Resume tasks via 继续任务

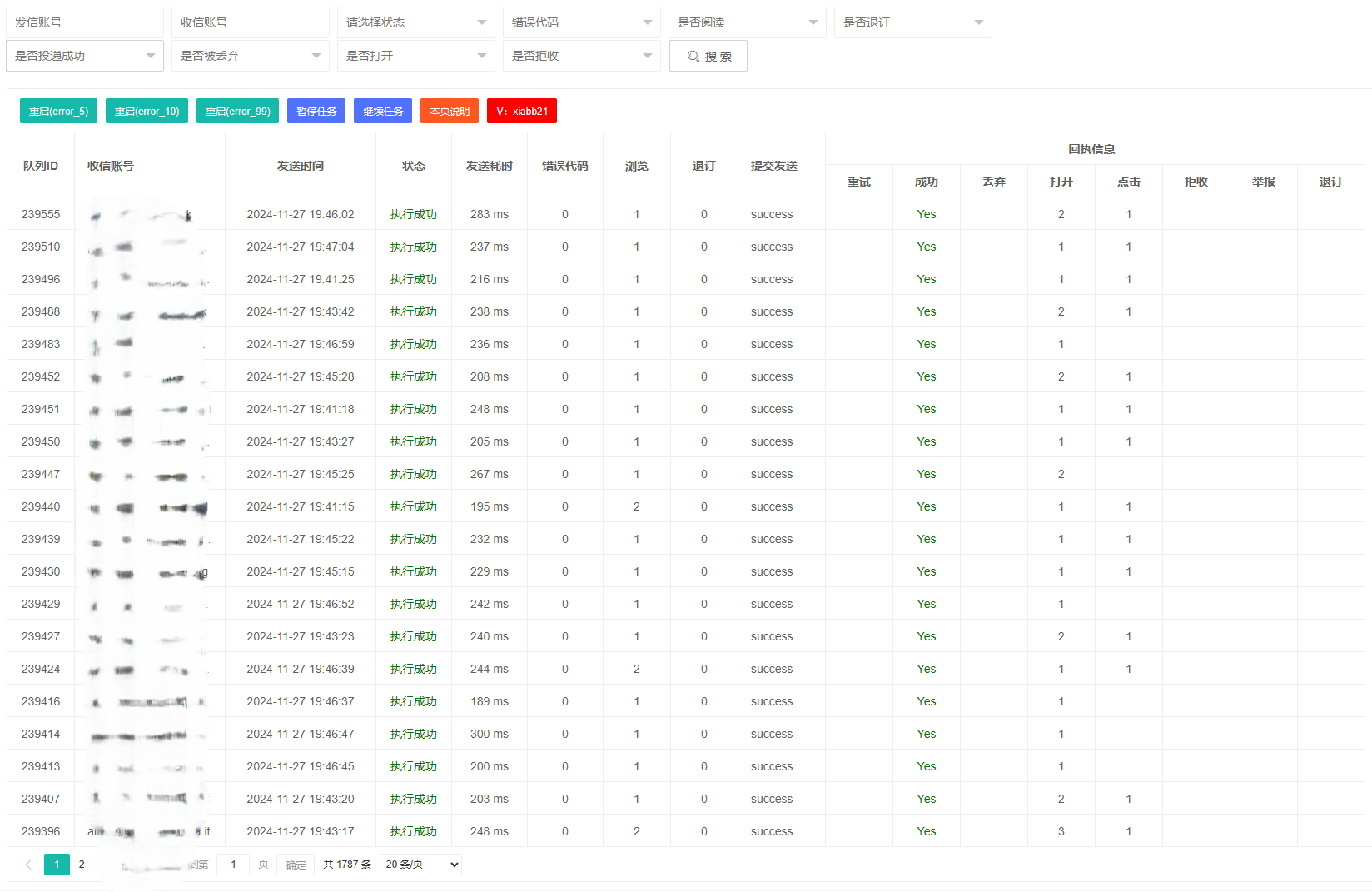pos(383,111)
